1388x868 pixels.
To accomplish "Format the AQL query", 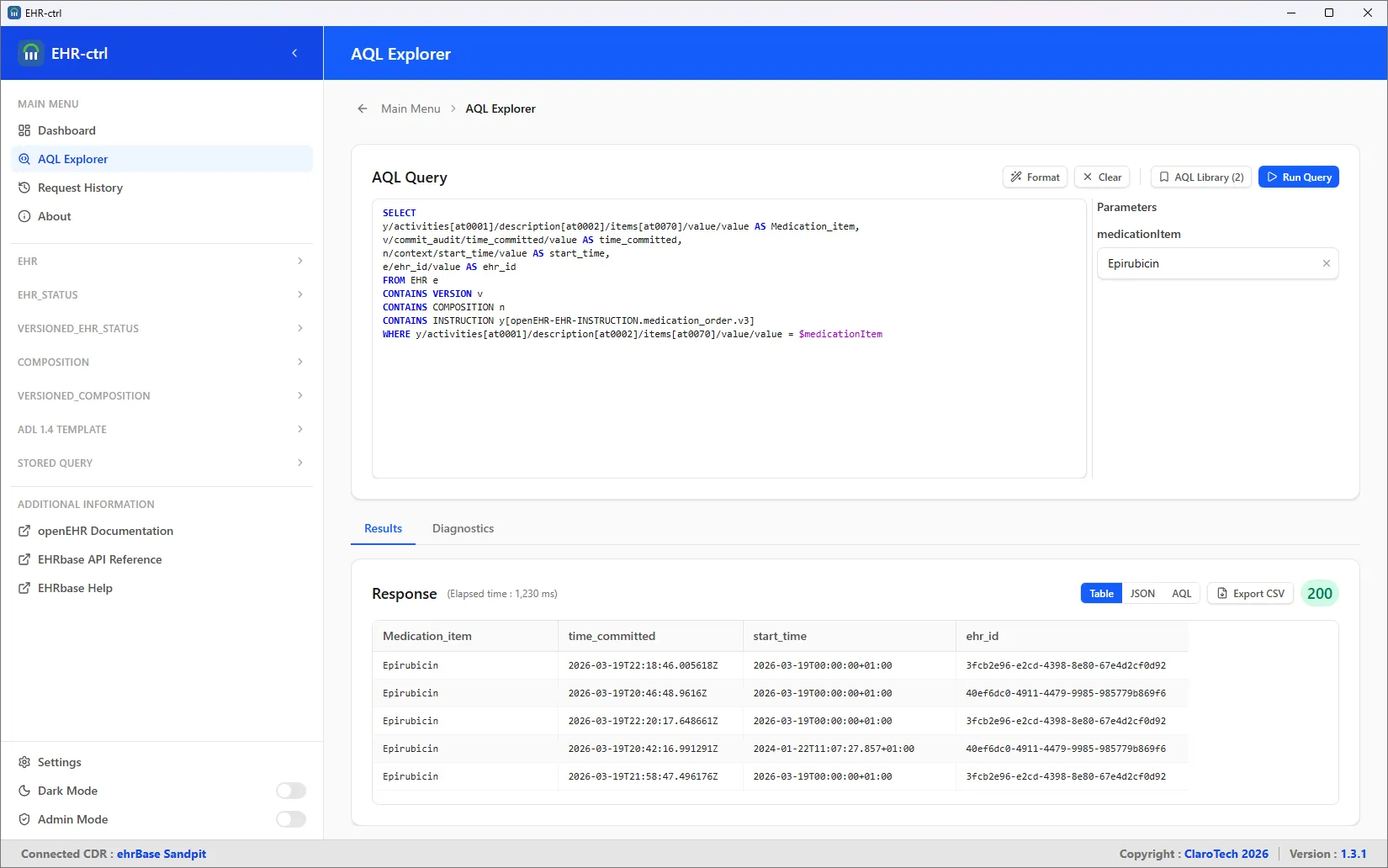I will [x=1035, y=177].
